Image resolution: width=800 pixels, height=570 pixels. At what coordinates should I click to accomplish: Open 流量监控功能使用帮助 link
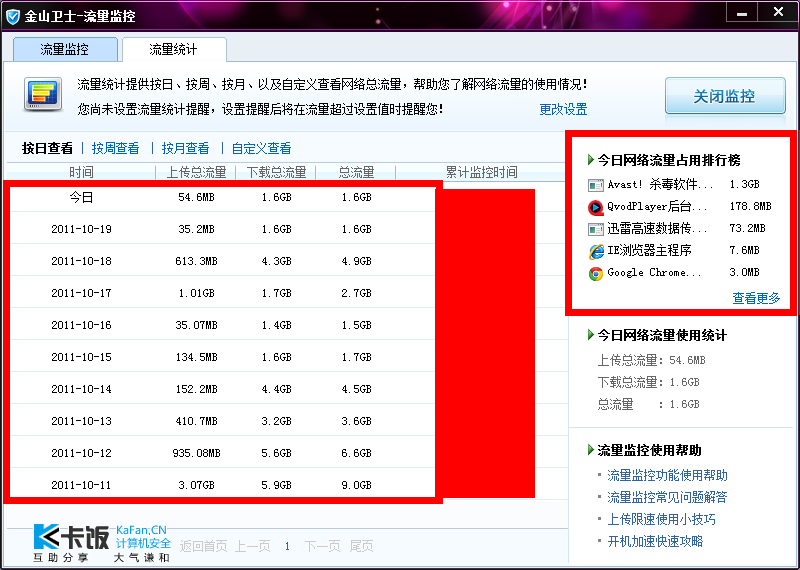(667, 476)
